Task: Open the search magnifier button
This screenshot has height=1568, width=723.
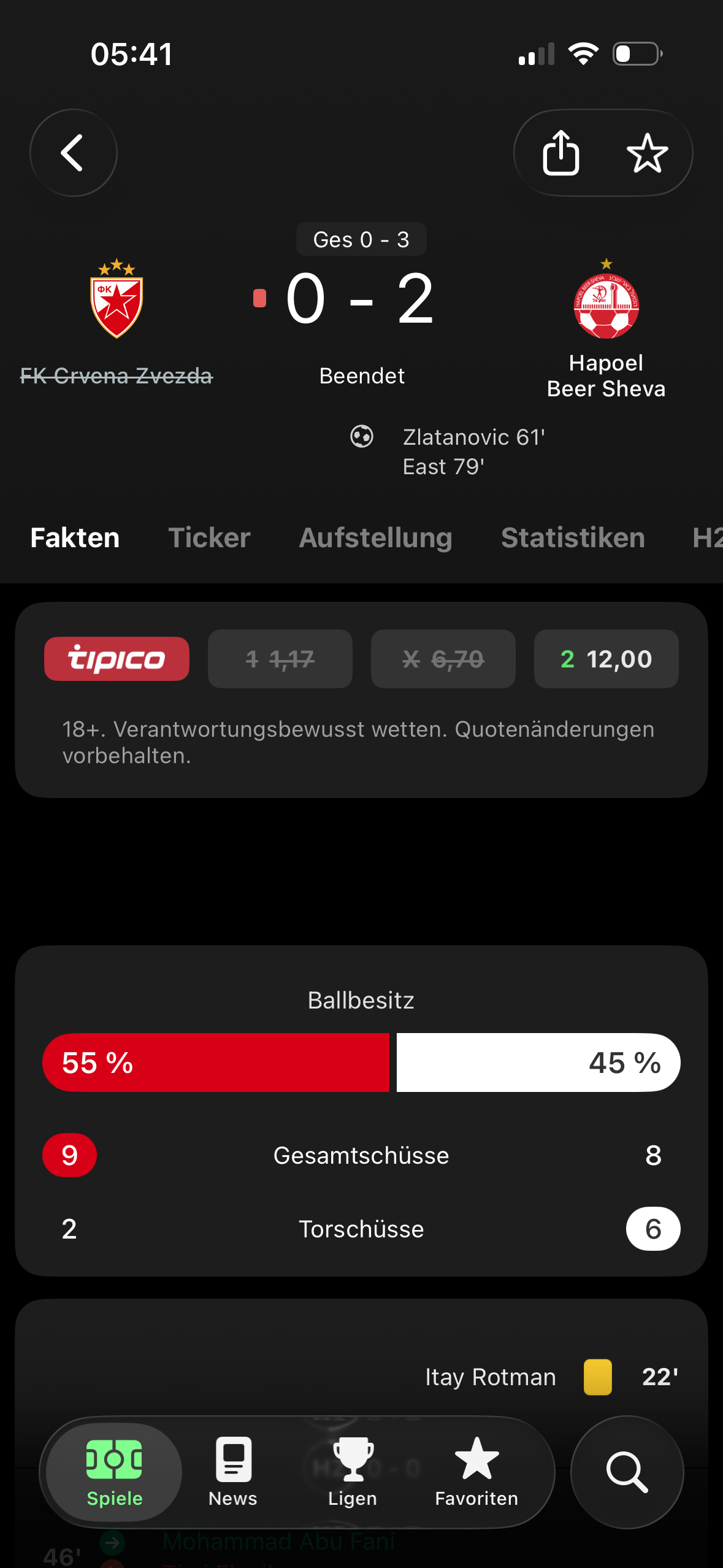Action: point(627,1472)
